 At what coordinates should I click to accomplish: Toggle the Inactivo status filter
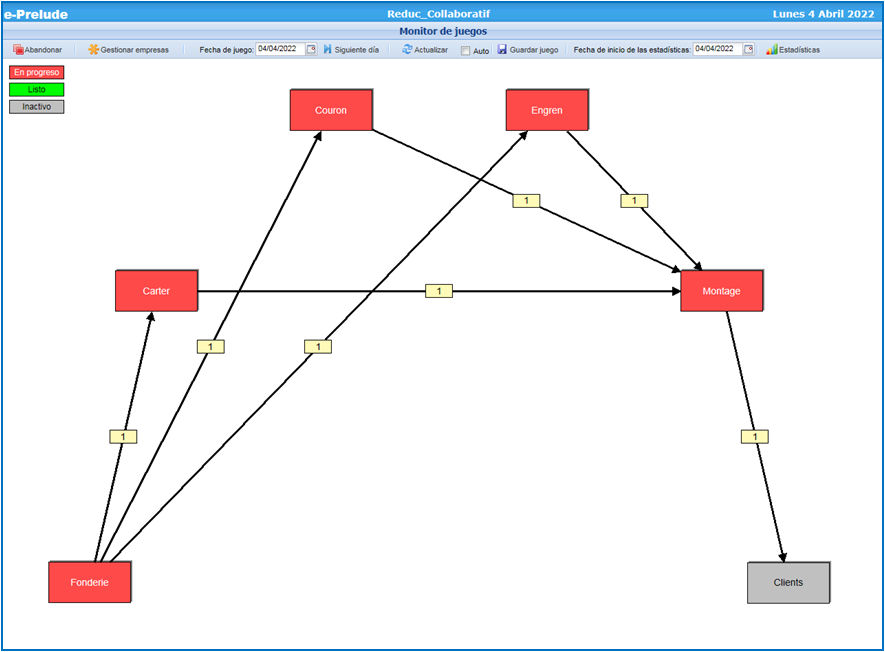(x=37, y=106)
